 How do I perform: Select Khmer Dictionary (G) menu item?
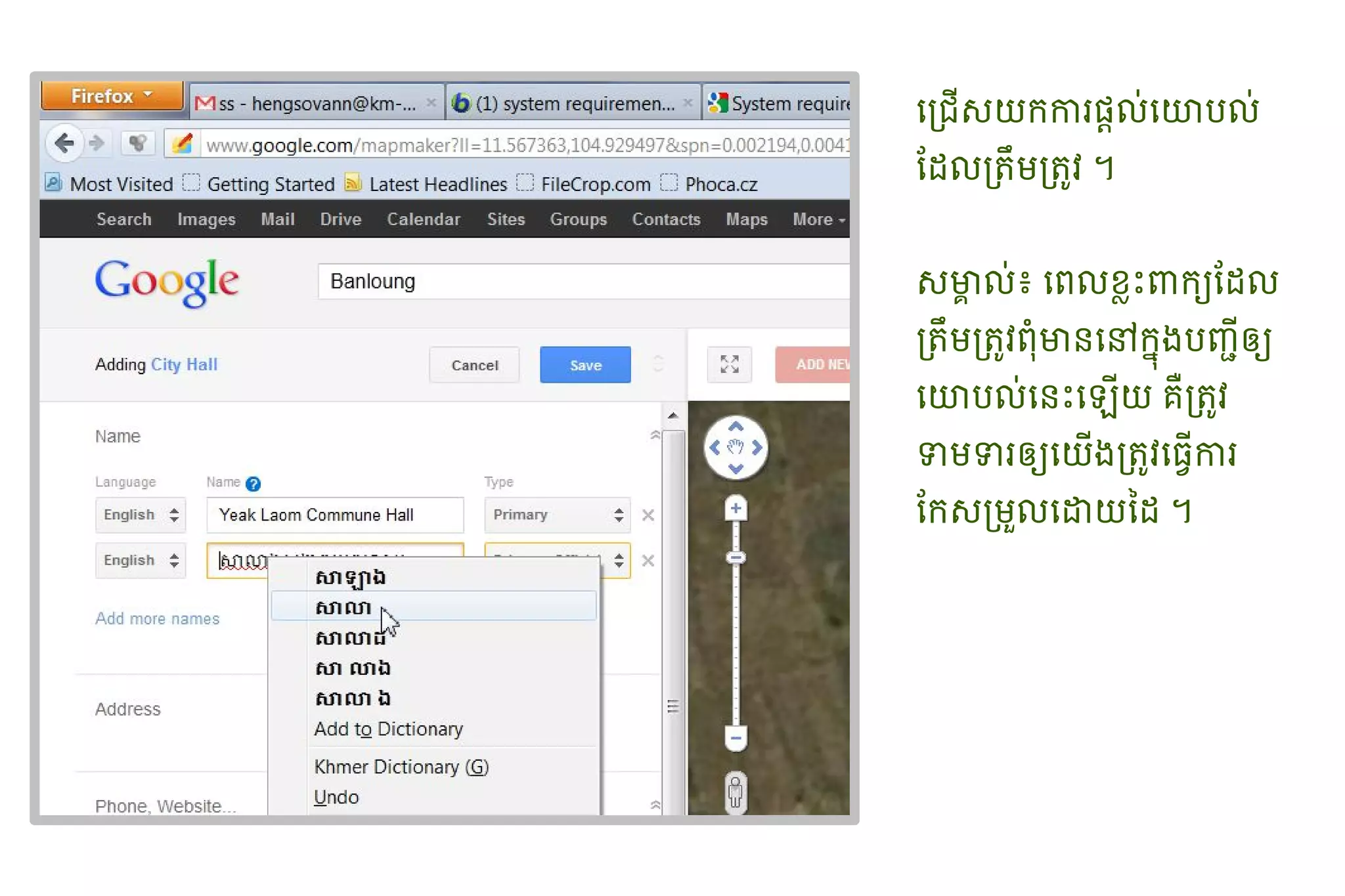[401, 767]
